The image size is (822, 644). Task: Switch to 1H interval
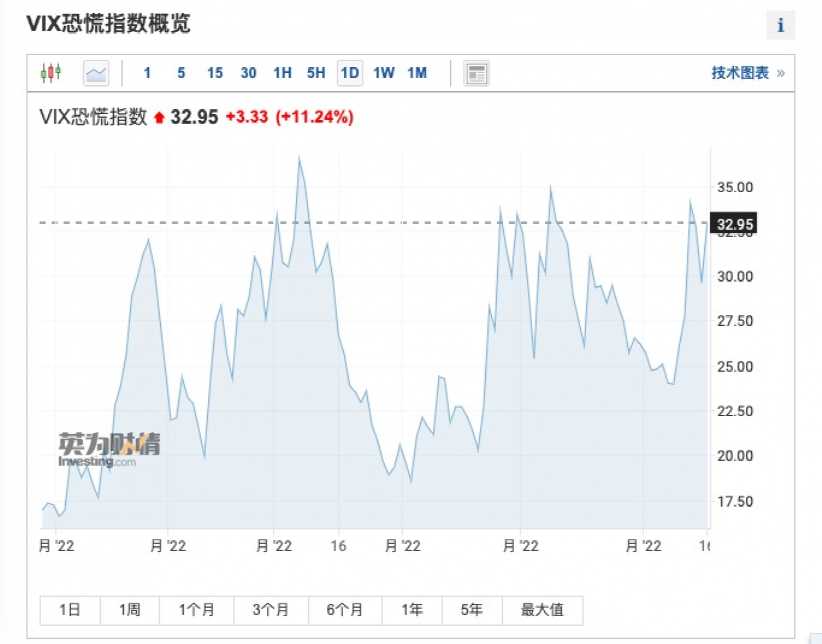point(282,73)
